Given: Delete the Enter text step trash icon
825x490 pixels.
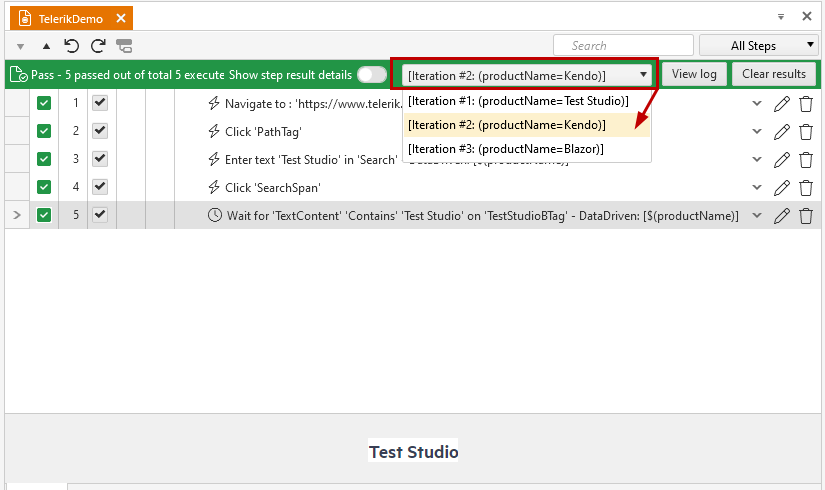Looking at the screenshot, I should pyautogui.click(x=806, y=159).
